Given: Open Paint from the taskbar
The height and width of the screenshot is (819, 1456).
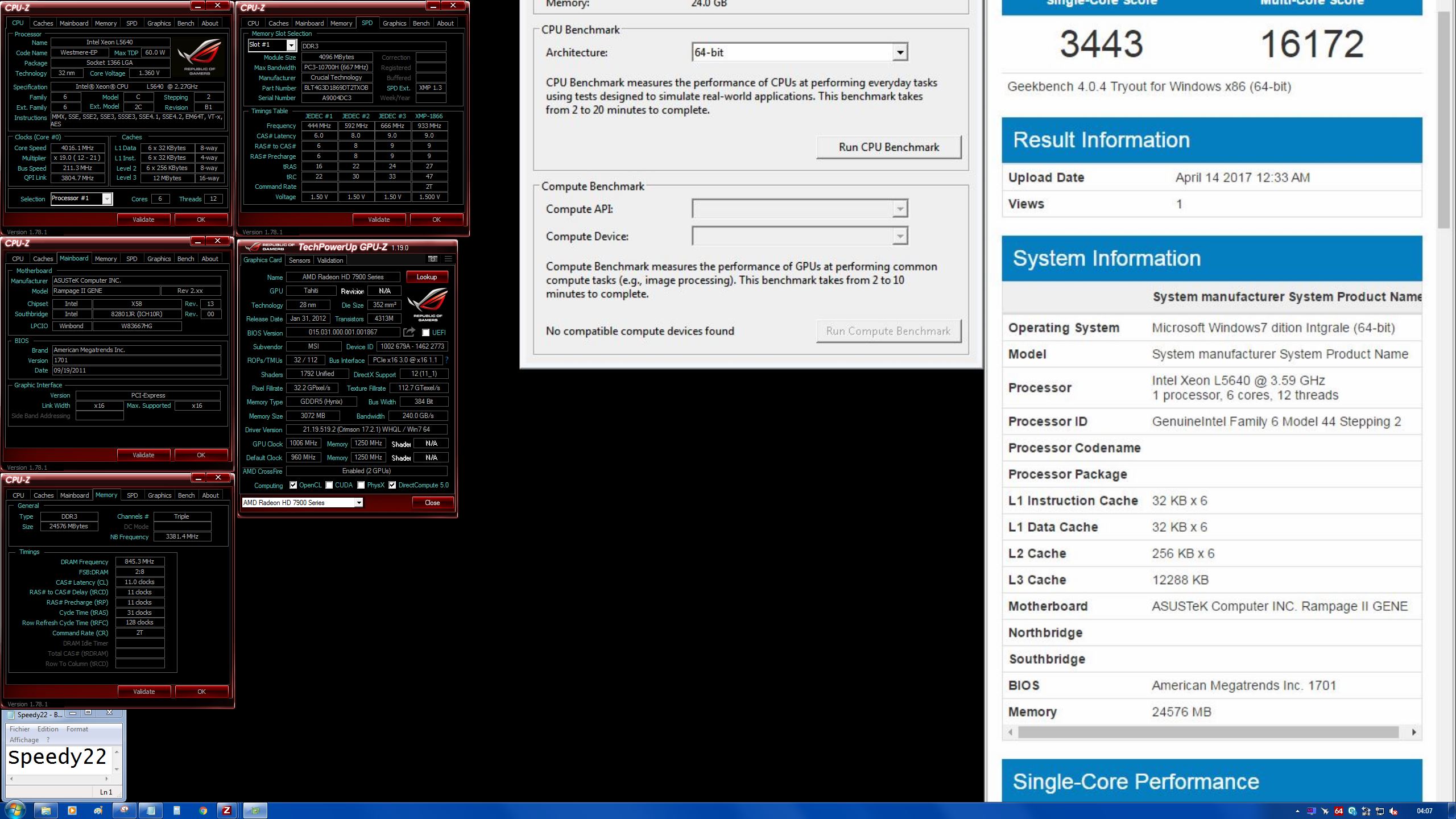Looking at the screenshot, I should pyautogui.click(x=98, y=810).
